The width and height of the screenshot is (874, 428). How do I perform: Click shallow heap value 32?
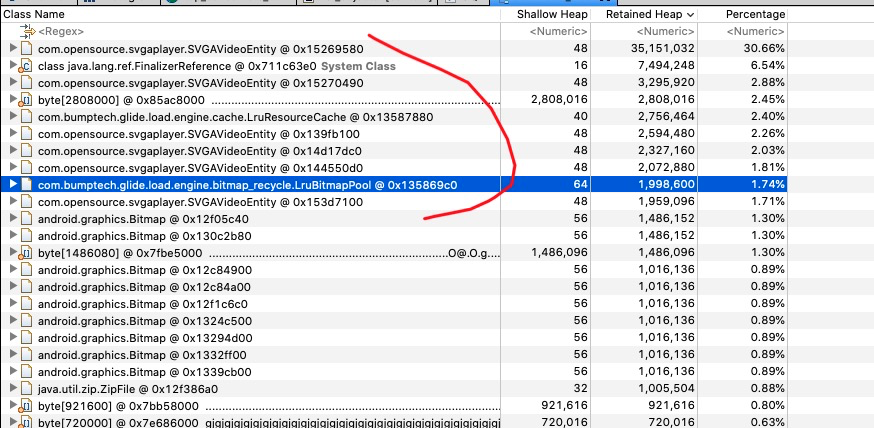pos(580,388)
